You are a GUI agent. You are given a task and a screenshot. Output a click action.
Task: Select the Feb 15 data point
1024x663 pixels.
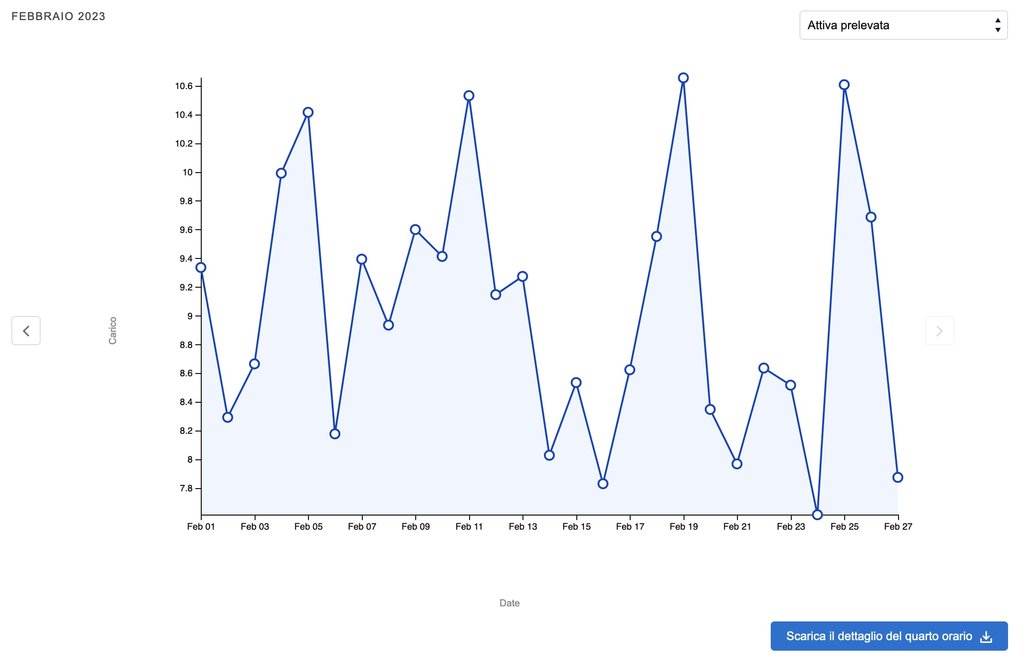576,382
